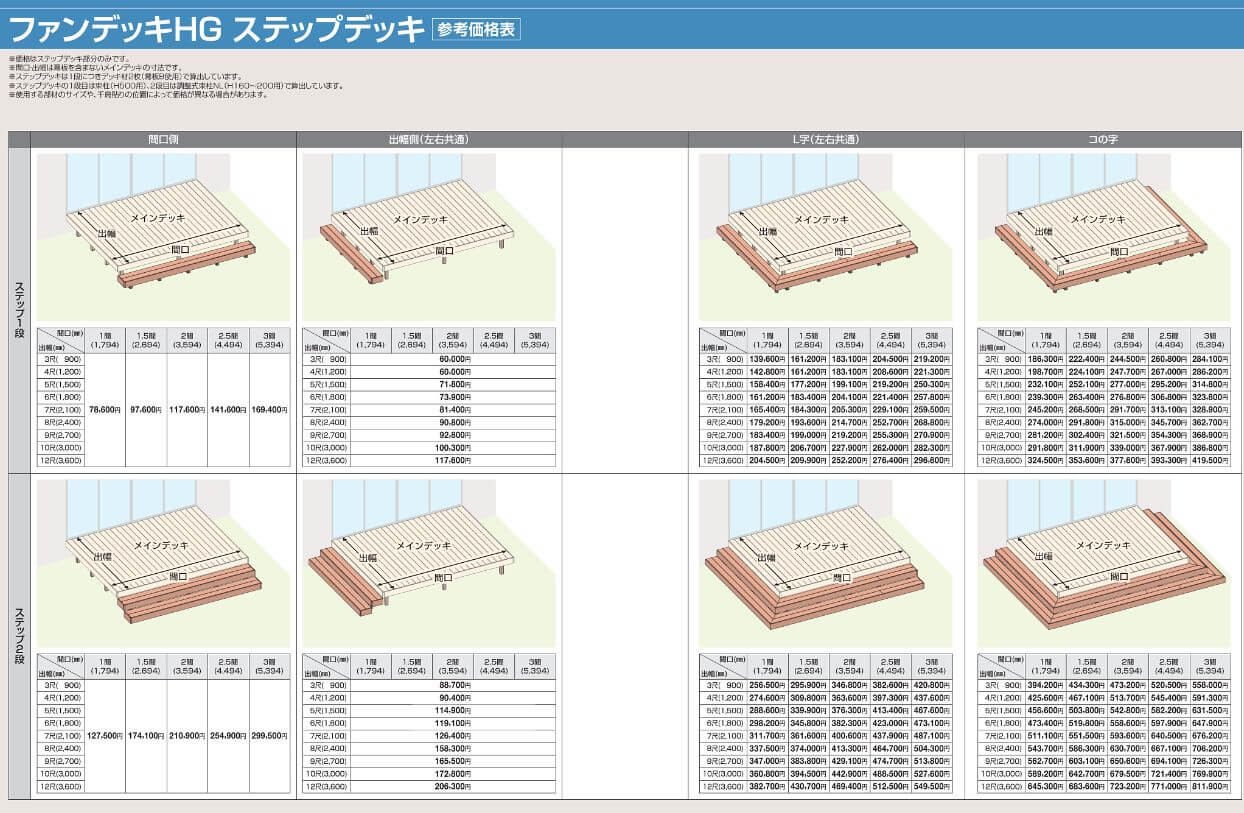Select the 88,700円 price row
This screenshot has width=1244, height=813.
[453, 684]
